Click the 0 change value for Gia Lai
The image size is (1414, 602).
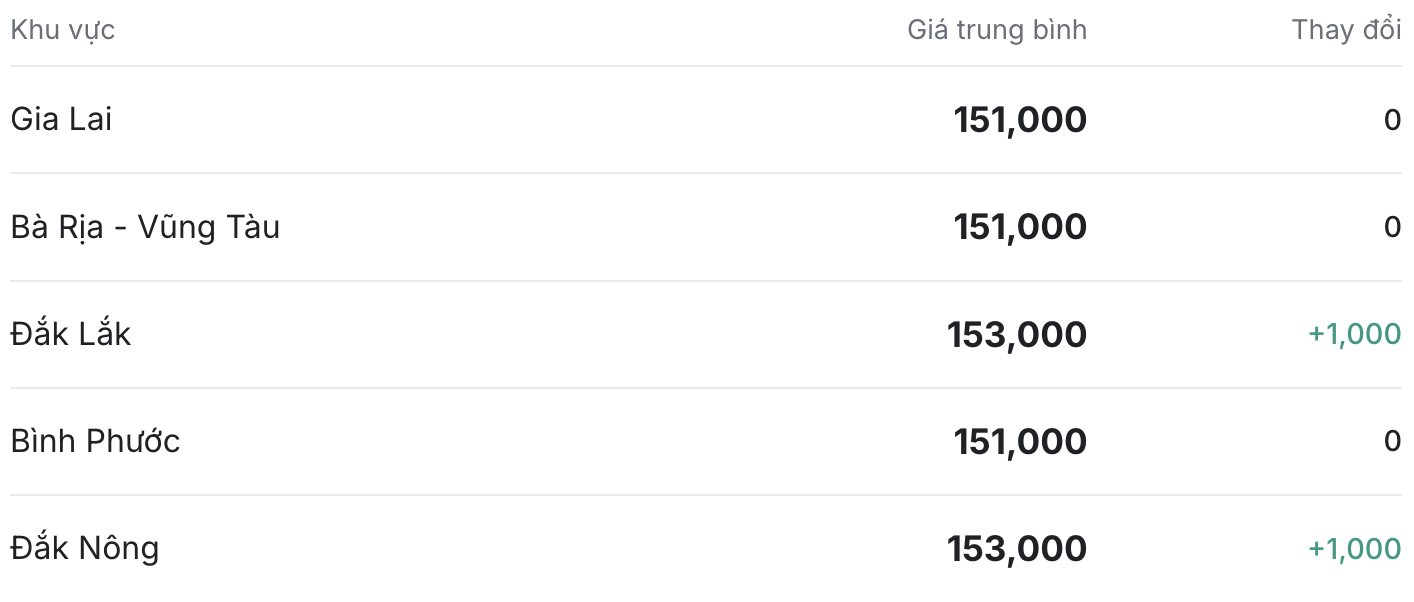1392,120
